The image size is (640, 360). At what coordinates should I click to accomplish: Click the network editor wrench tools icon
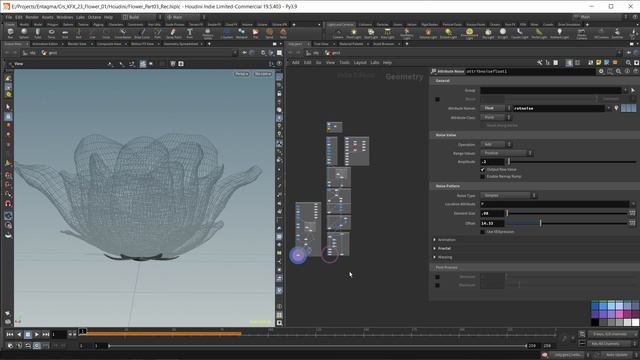click(540, 63)
